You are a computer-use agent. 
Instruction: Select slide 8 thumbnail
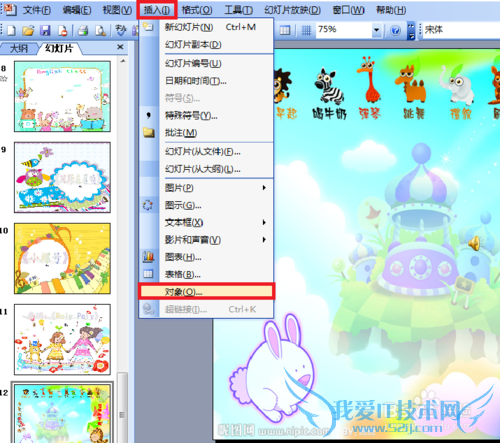[62, 96]
